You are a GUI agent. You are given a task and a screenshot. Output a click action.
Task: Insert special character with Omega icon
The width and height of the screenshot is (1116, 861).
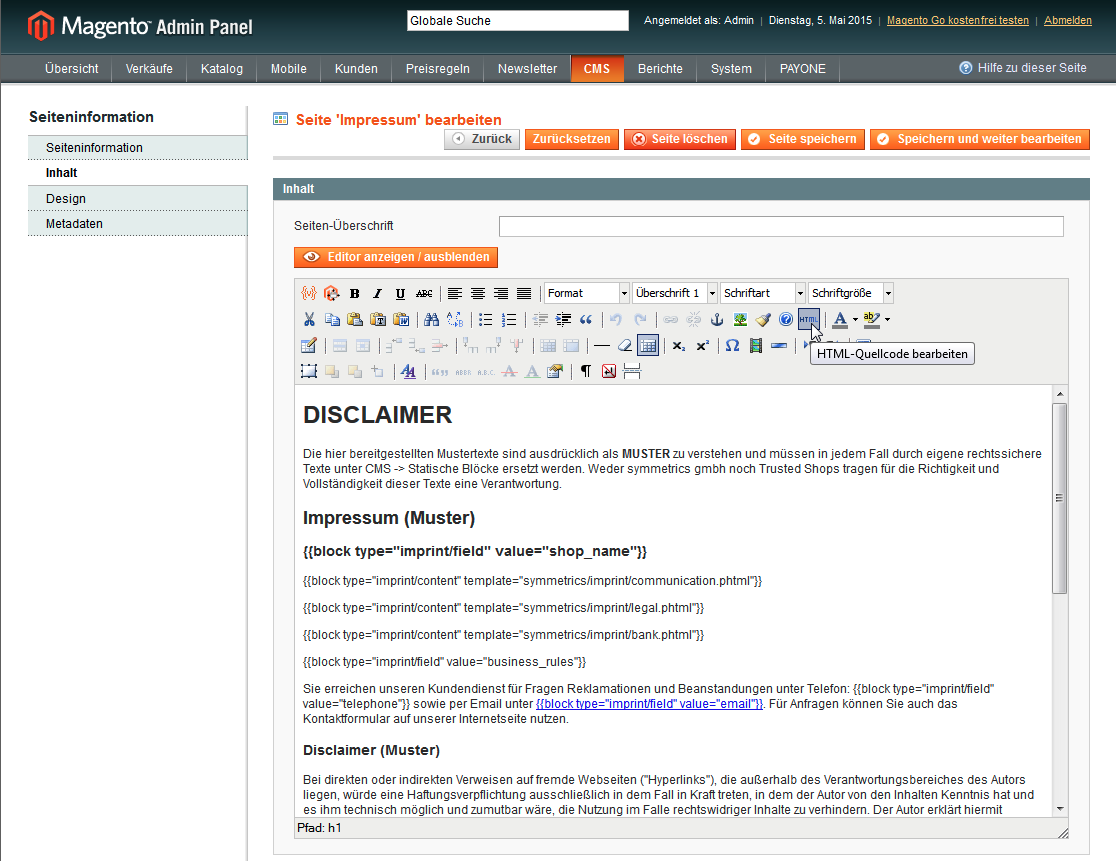732,346
